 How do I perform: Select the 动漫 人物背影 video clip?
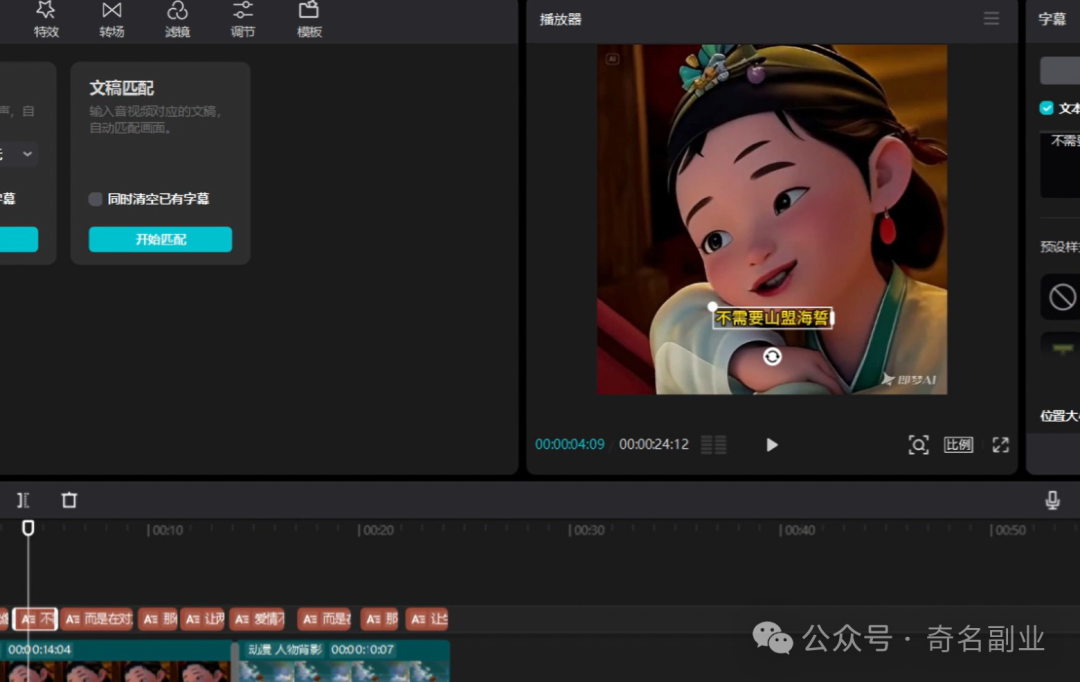[x=344, y=661]
